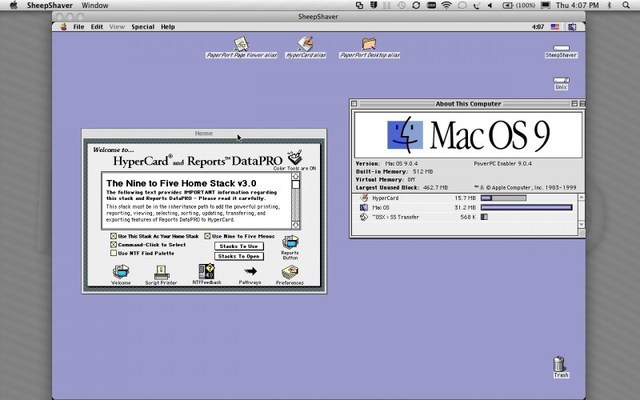Click the Mac OS 9 menu bar clock 4:07
The width and height of the screenshot is (640, 400).
pos(538,27)
